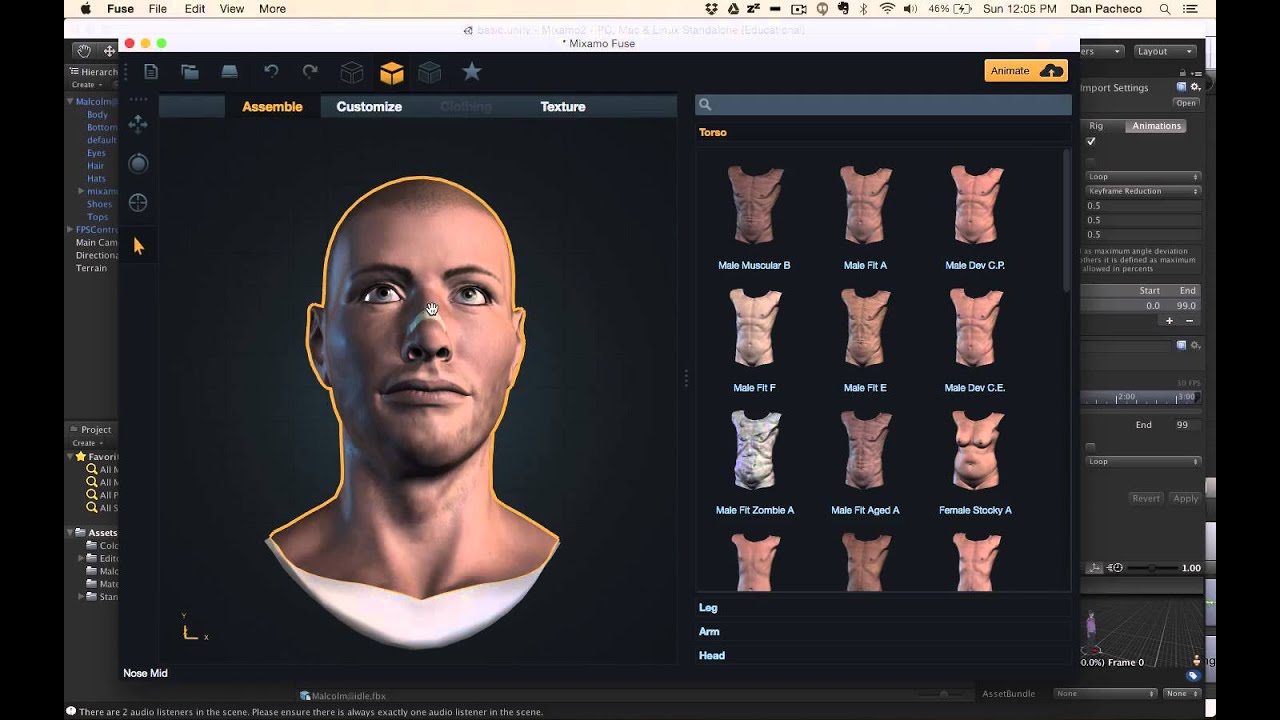Click the playback speed clock icon
This screenshot has height=720, width=1280.
coord(1117,568)
